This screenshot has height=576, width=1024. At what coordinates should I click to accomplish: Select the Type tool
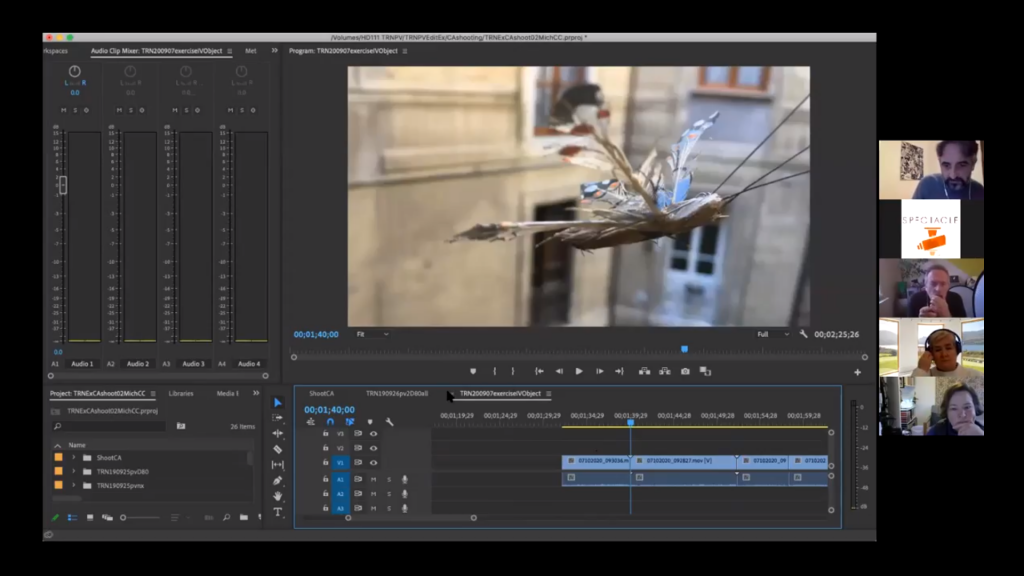pyautogui.click(x=278, y=512)
